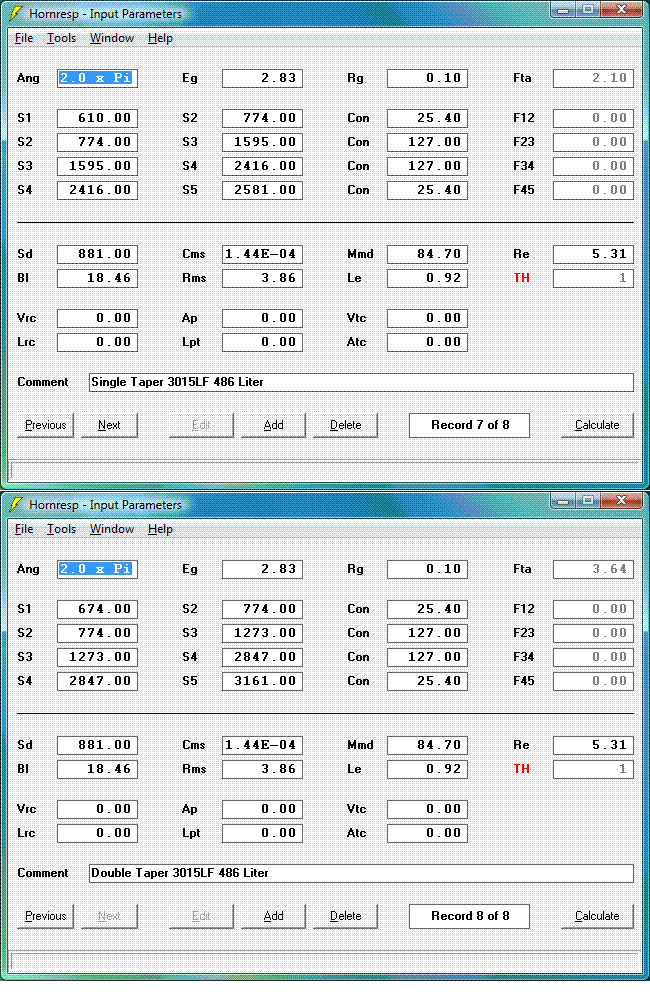
Task: Open Help menu in Record 7 window
Action: pyautogui.click(x=160, y=38)
